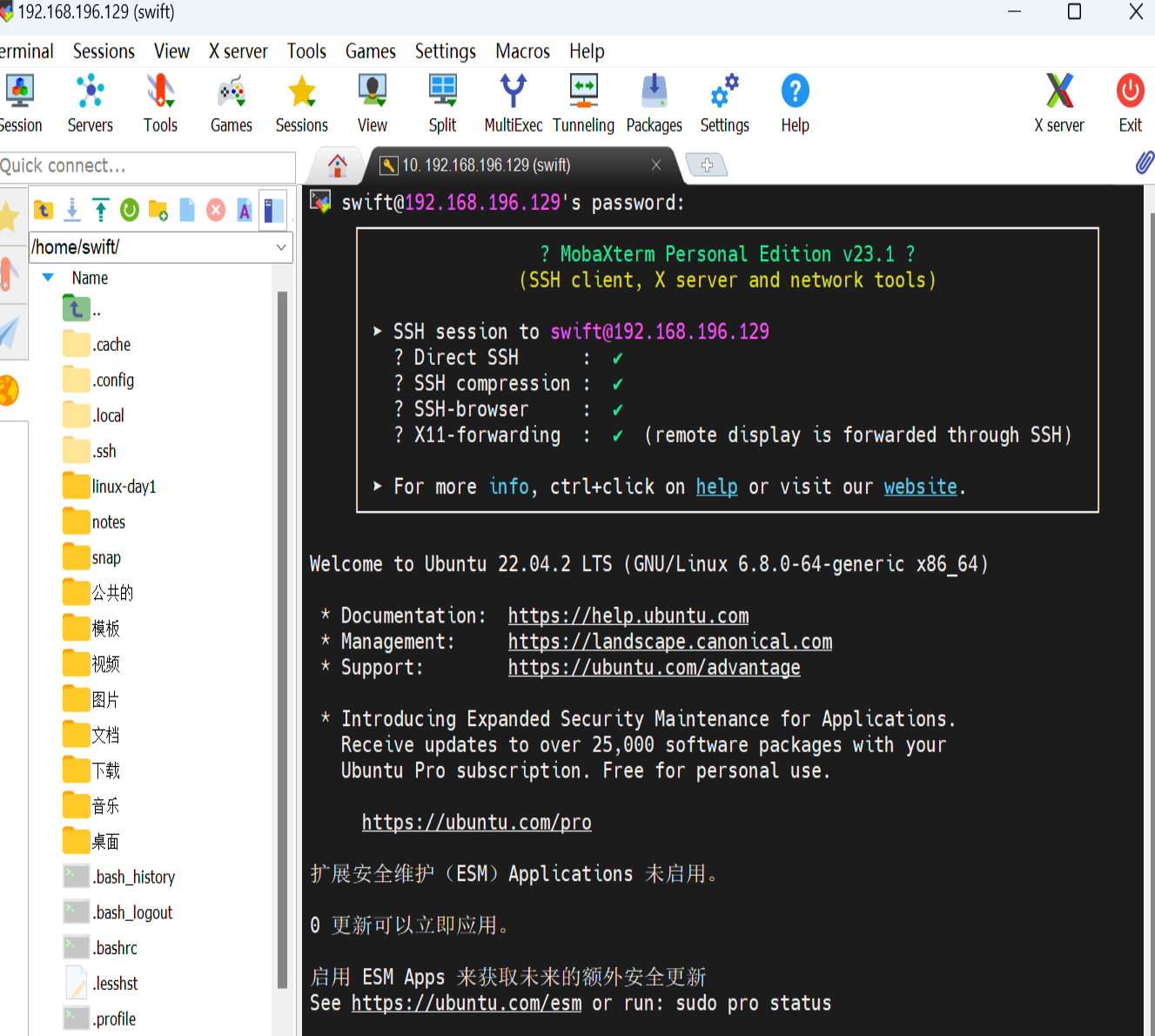Select the home tab

pos(337,165)
